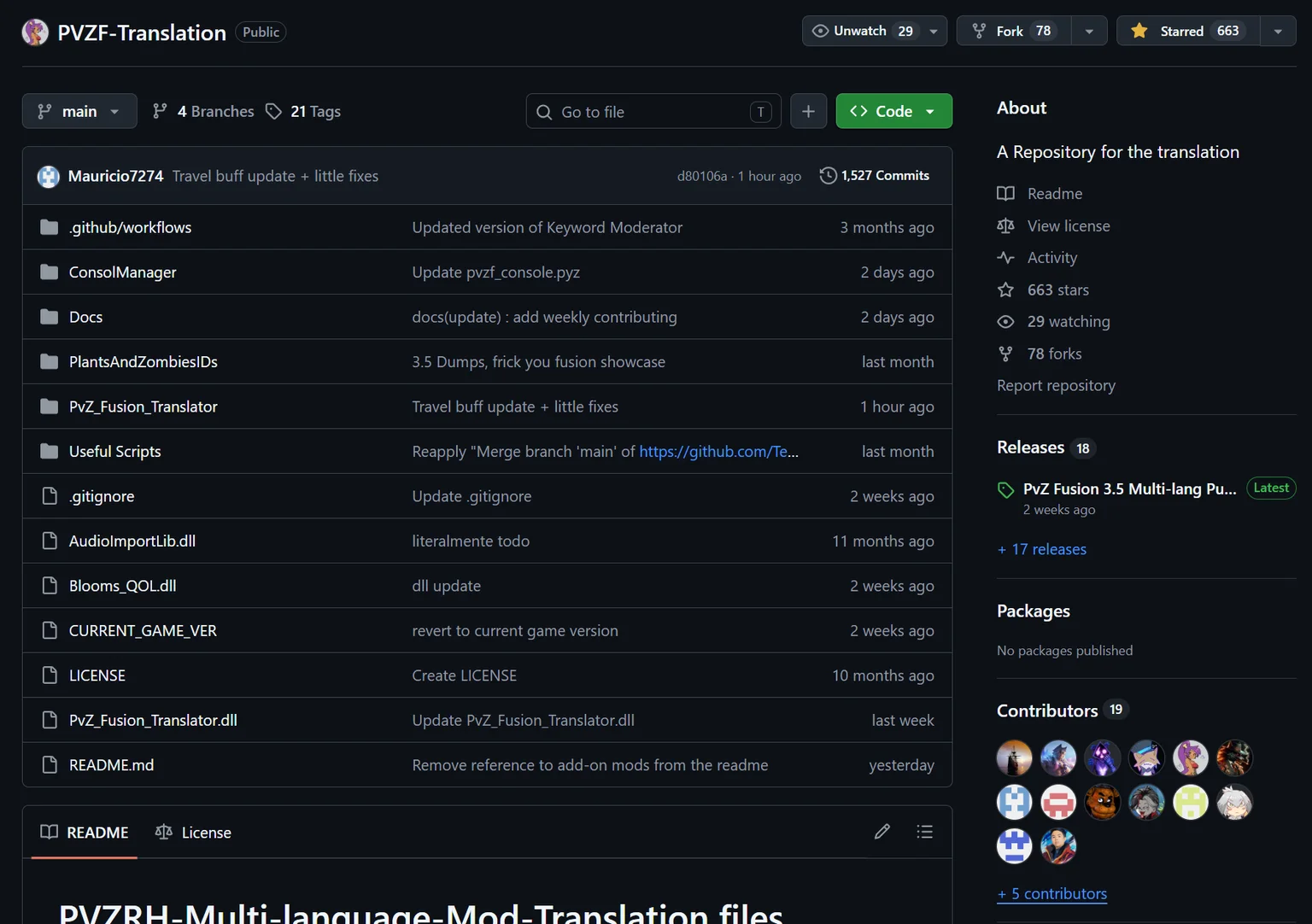Open the + 17 releases link
This screenshot has width=1312, height=924.
[1042, 549]
